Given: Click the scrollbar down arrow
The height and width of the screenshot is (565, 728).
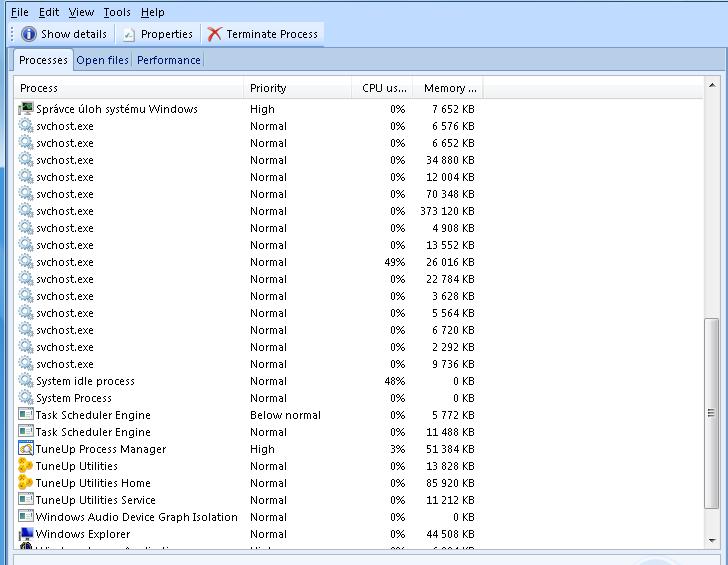Looking at the screenshot, I should 711,540.
